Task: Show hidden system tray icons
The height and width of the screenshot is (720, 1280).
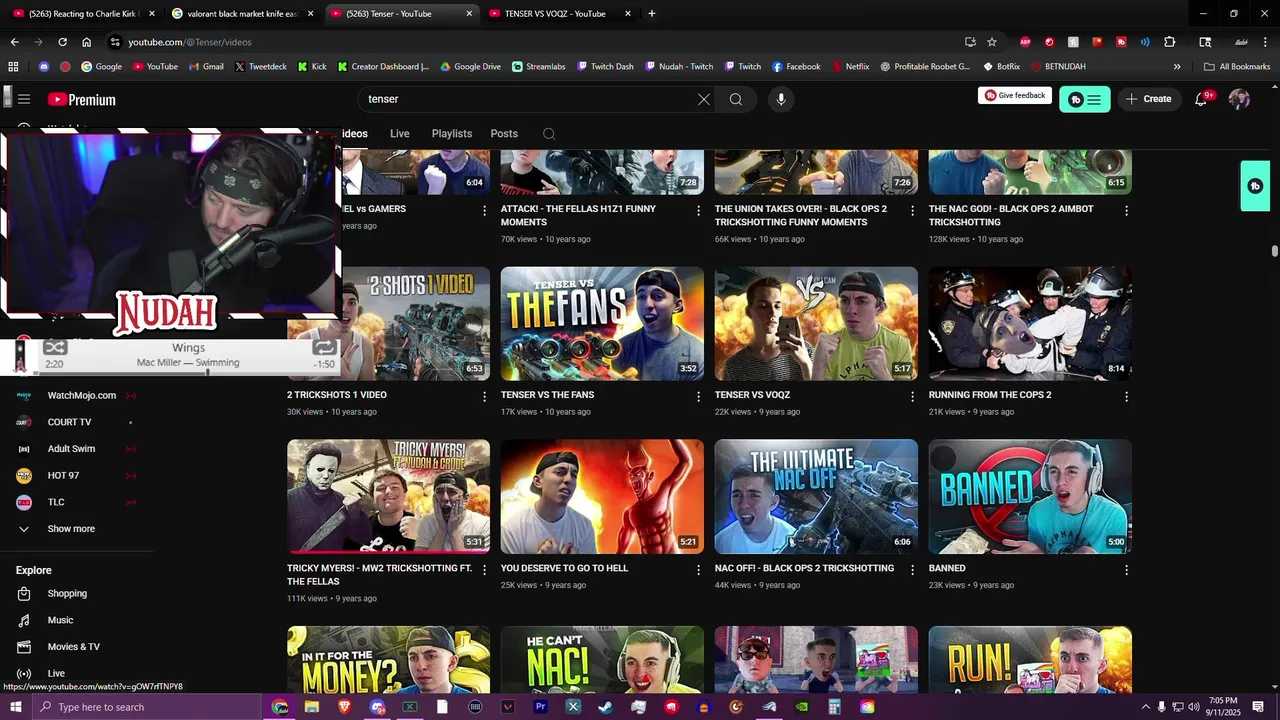Action: [x=1145, y=707]
